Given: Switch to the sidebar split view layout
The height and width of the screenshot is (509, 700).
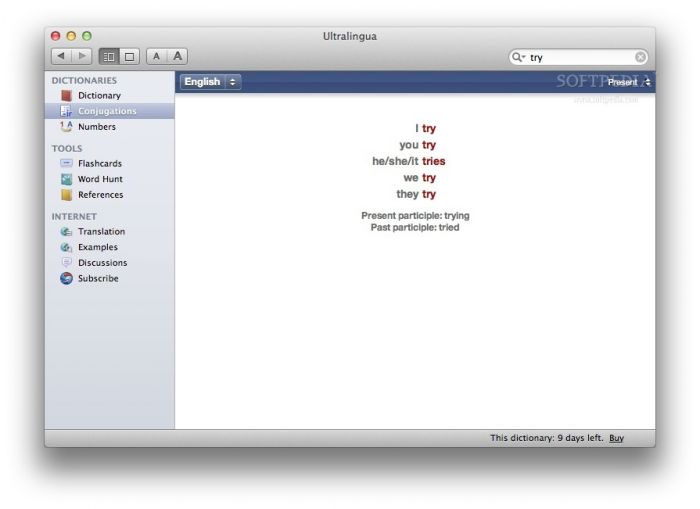Looking at the screenshot, I should point(109,57).
